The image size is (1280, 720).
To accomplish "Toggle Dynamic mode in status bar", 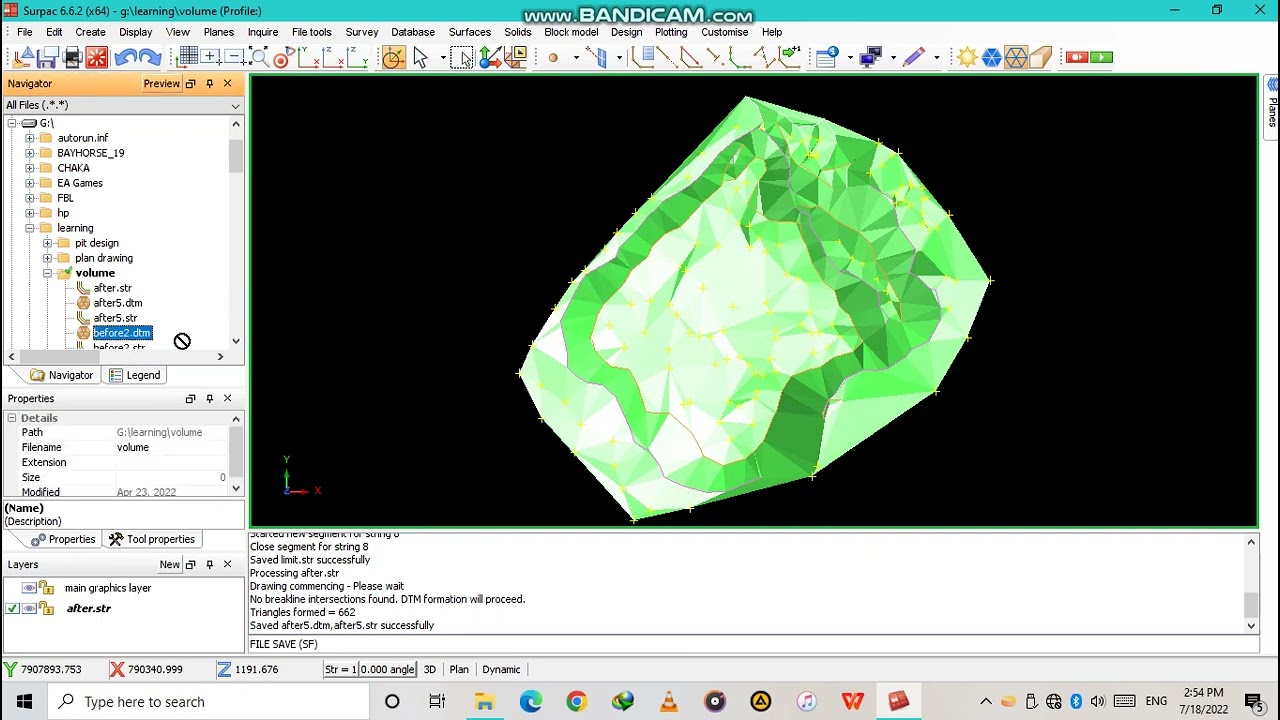I will pyautogui.click(x=501, y=669).
